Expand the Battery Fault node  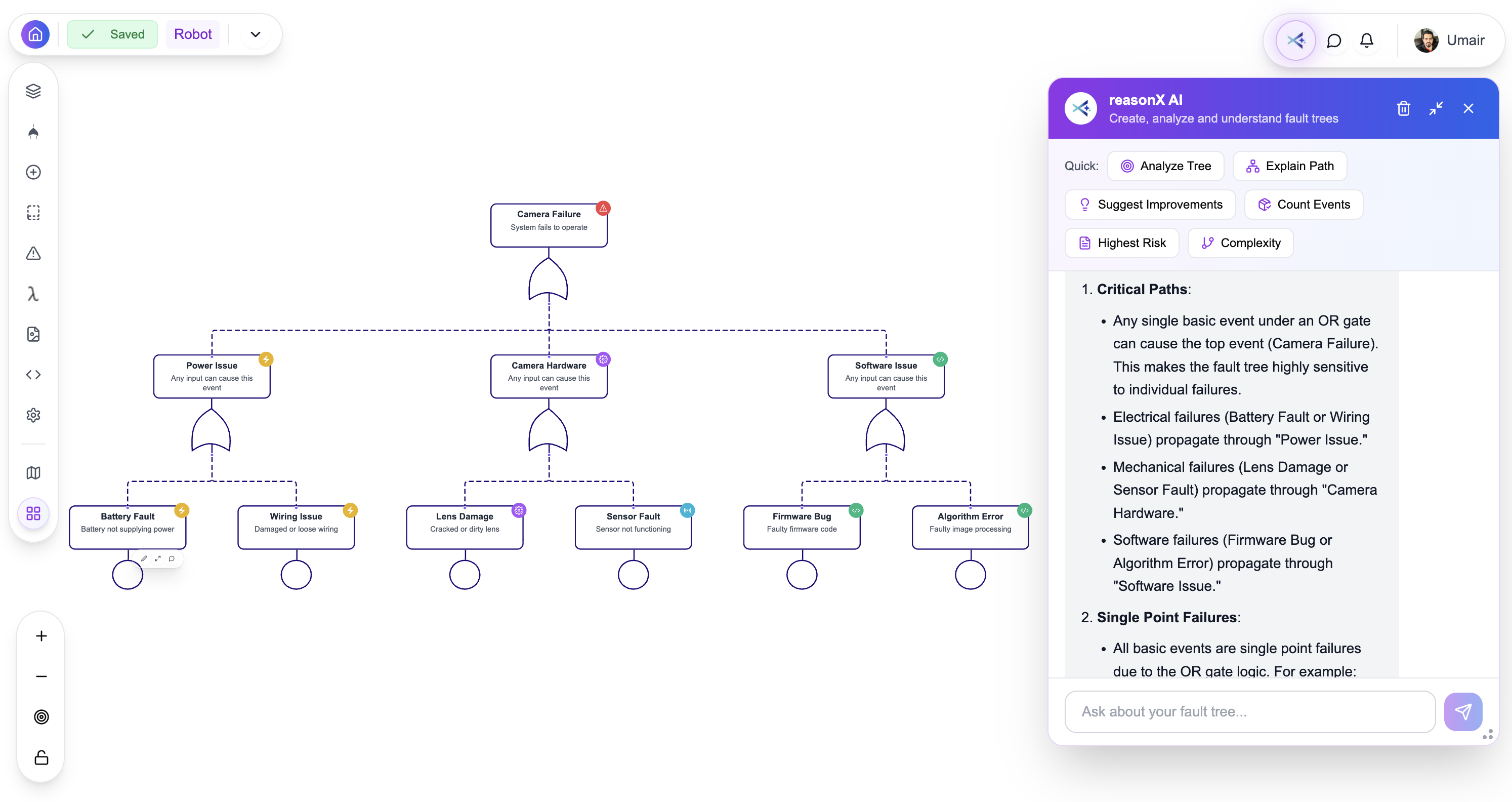click(157, 558)
